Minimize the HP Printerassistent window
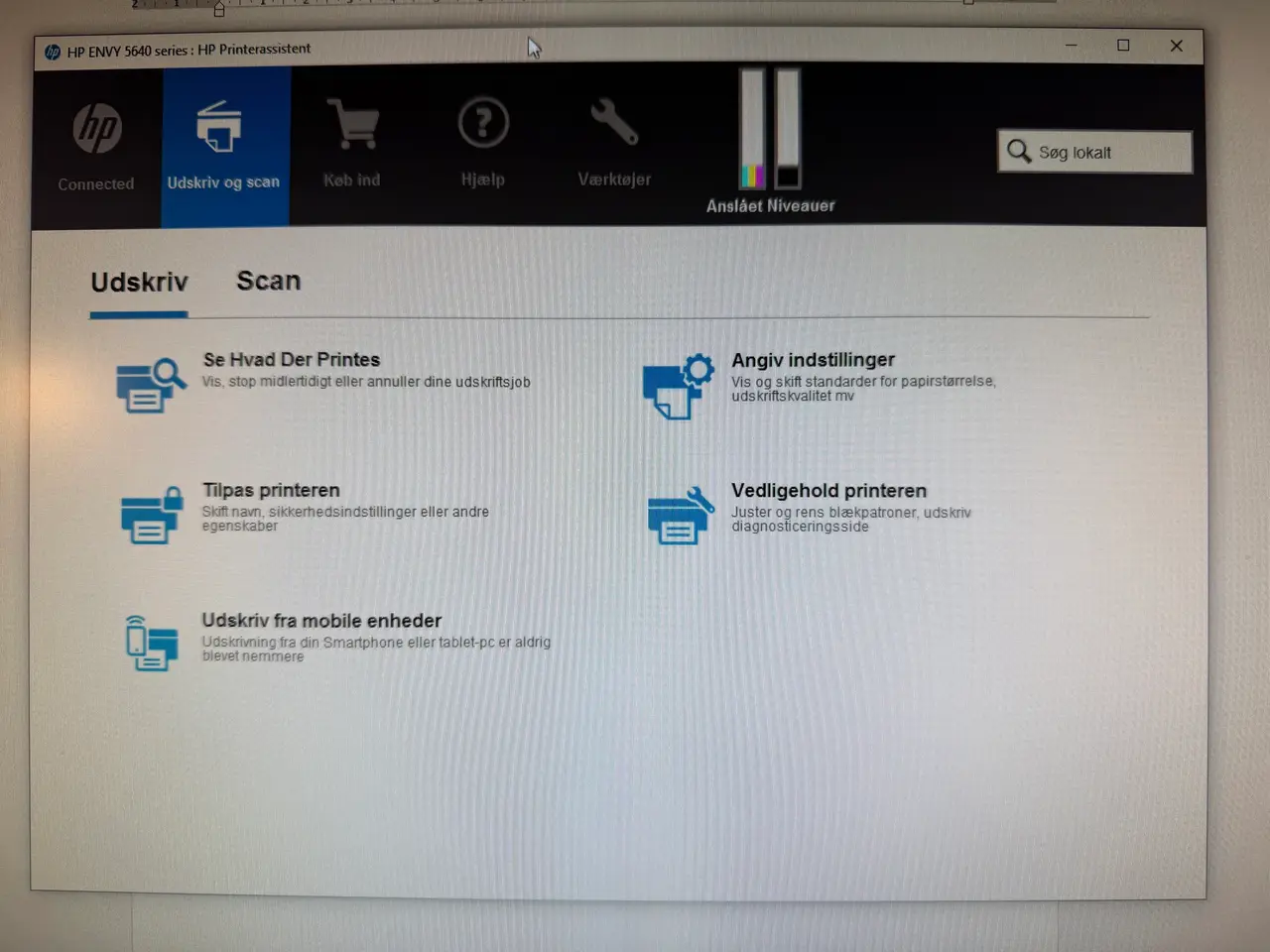The height and width of the screenshot is (952, 1270). pos(1071,45)
